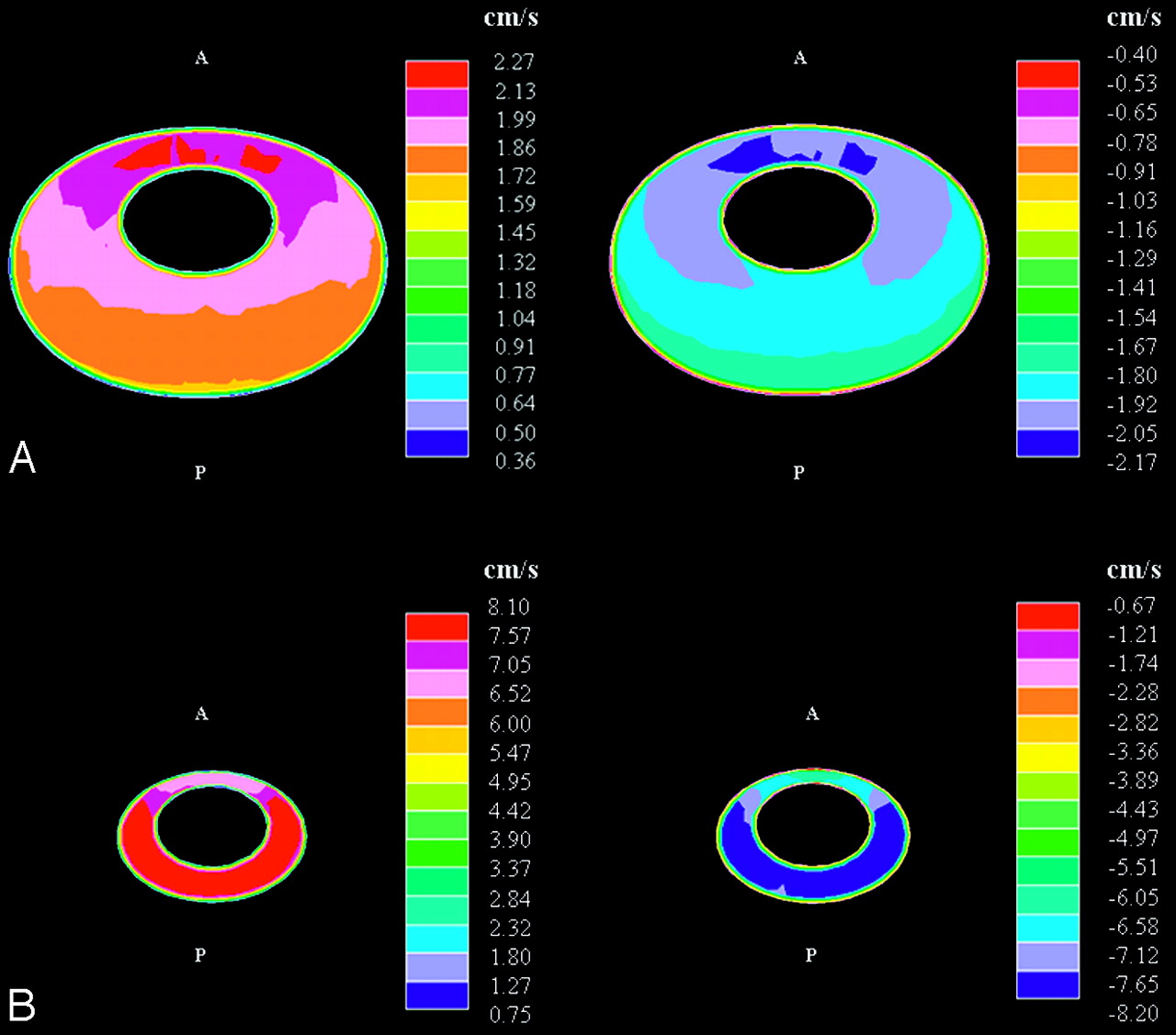Pick the dark blue swatch above 0.36
Image resolution: width=1176 pixels, height=1035 pixels.
click(437, 443)
